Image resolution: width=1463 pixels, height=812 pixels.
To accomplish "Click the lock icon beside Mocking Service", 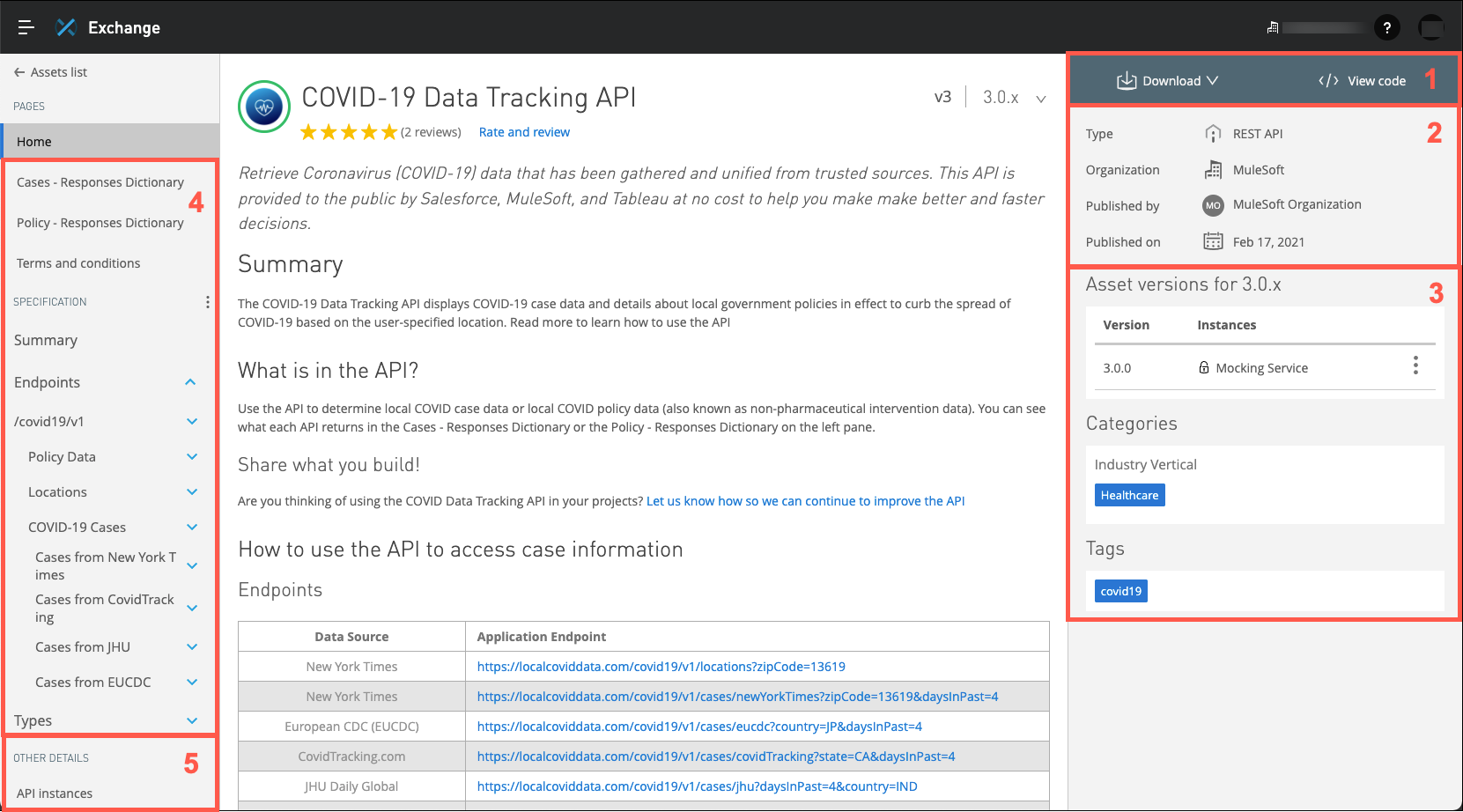I will 1204,367.
